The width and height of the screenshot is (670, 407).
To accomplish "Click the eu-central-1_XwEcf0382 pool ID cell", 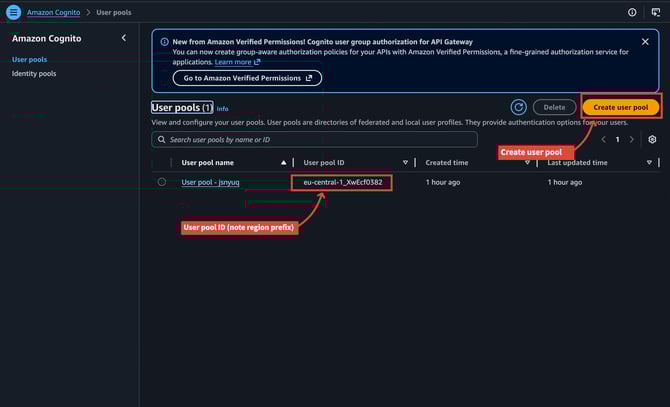I will 343,182.
